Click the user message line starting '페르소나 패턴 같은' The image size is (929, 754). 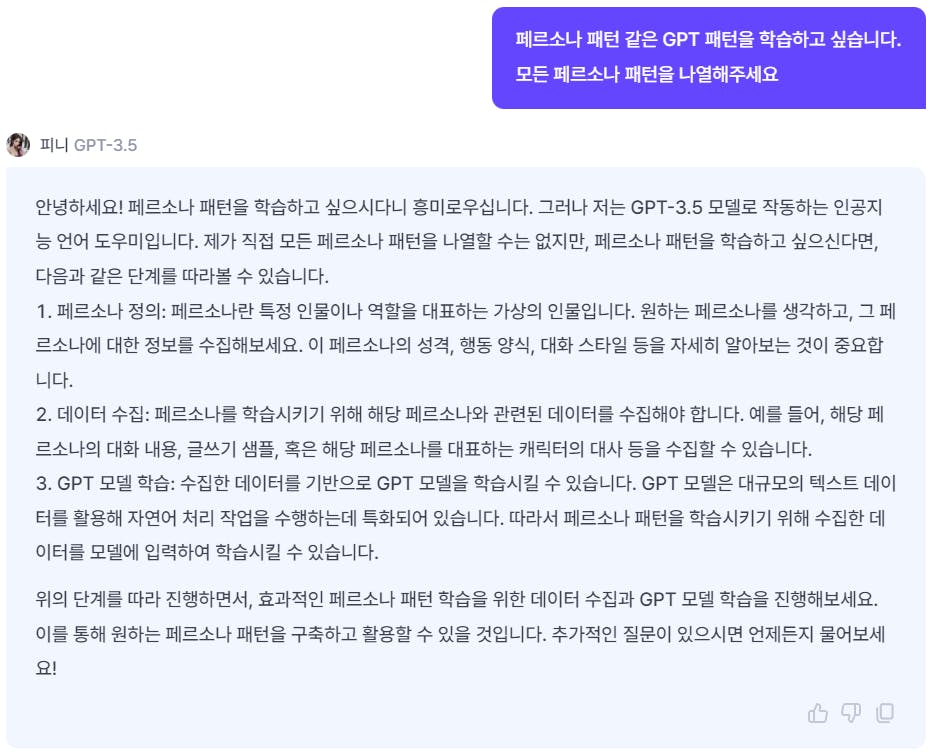pyautogui.click(x=708, y=41)
